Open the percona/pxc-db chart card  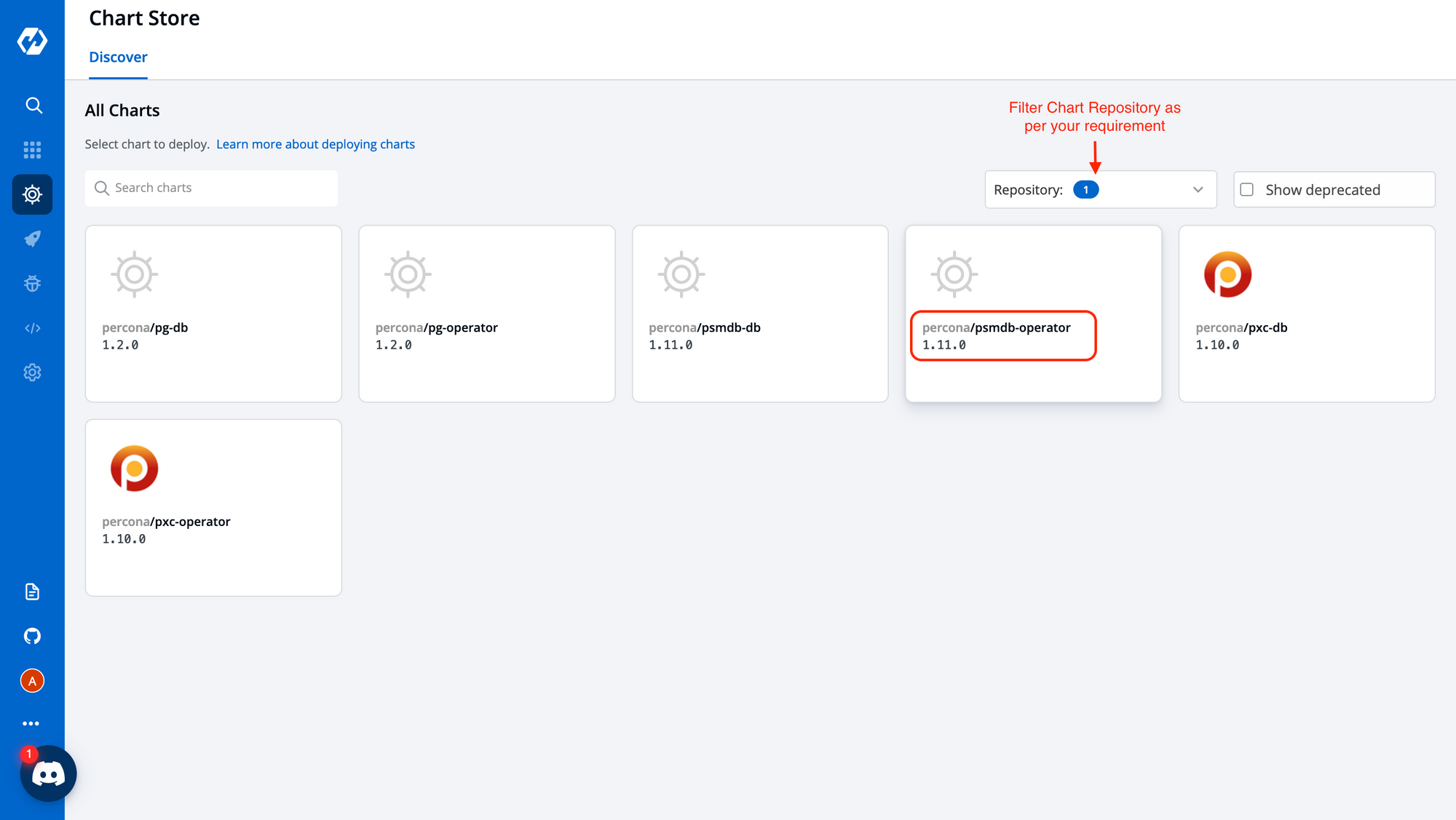coord(1307,313)
